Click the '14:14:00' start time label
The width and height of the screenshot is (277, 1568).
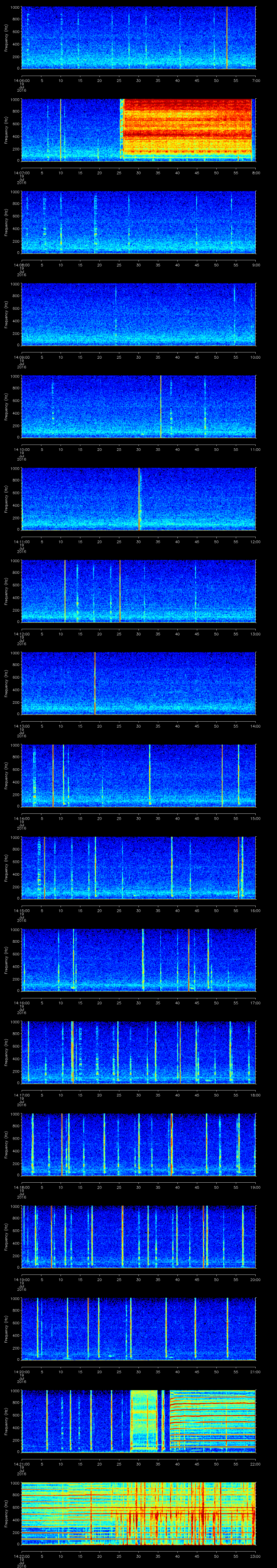[x=22, y=818]
